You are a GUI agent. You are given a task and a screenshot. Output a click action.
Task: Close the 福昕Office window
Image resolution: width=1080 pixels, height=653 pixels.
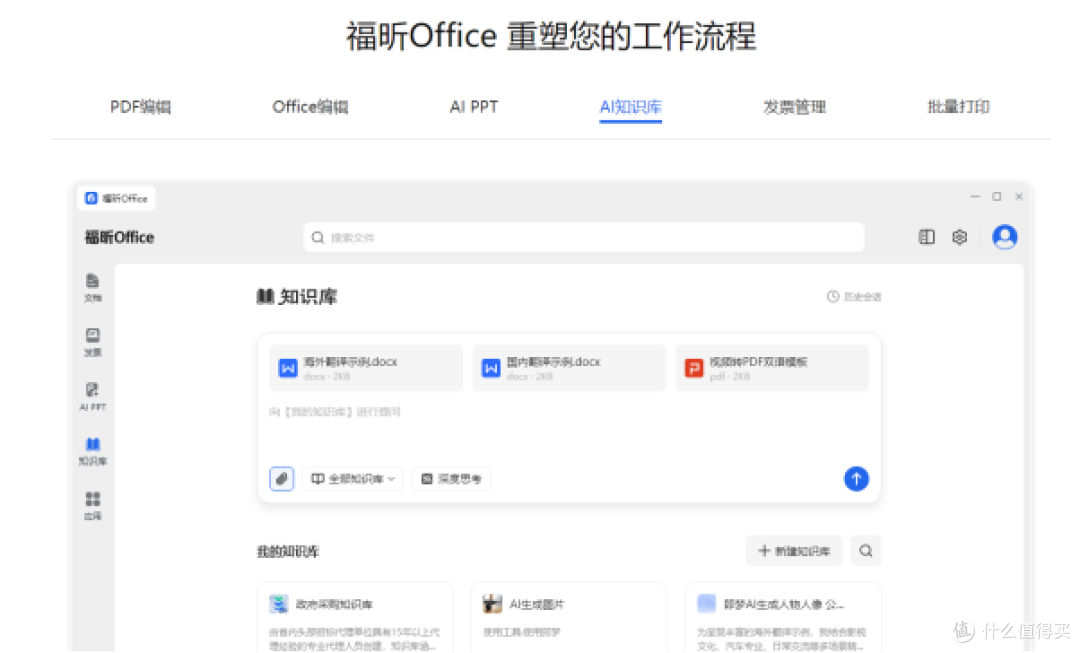coord(1019,196)
